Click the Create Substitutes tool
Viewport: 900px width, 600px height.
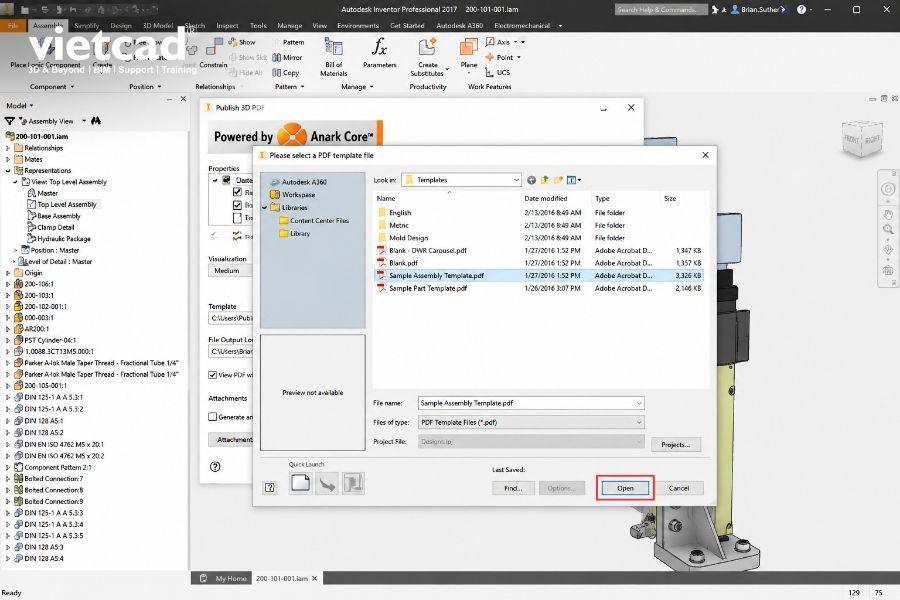[x=428, y=56]
